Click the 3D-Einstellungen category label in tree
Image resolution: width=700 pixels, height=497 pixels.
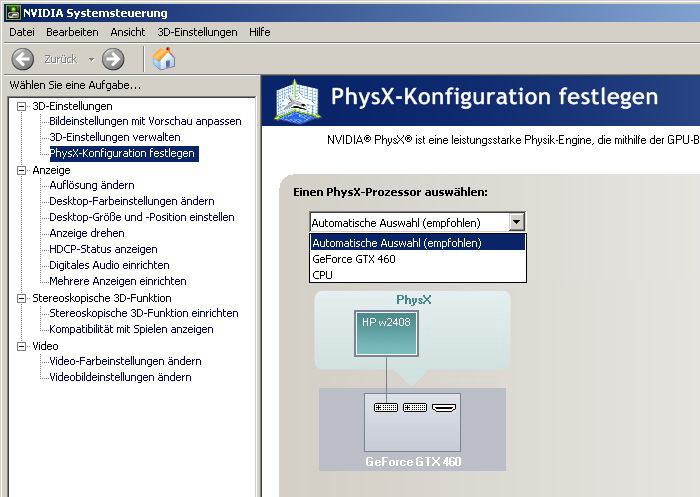pyautogui.click(x=72, y=106)
